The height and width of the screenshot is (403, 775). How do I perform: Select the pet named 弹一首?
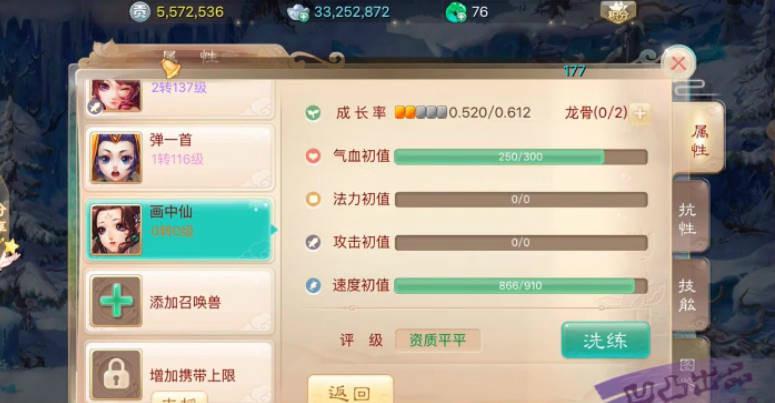[179, 157]
